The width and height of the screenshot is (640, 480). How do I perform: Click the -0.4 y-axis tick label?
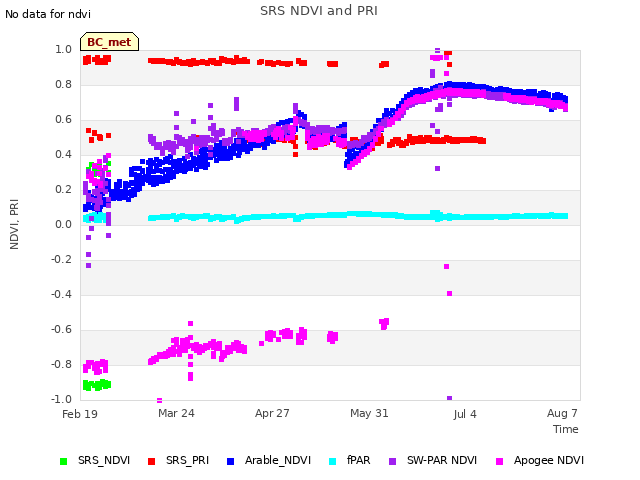61,294
